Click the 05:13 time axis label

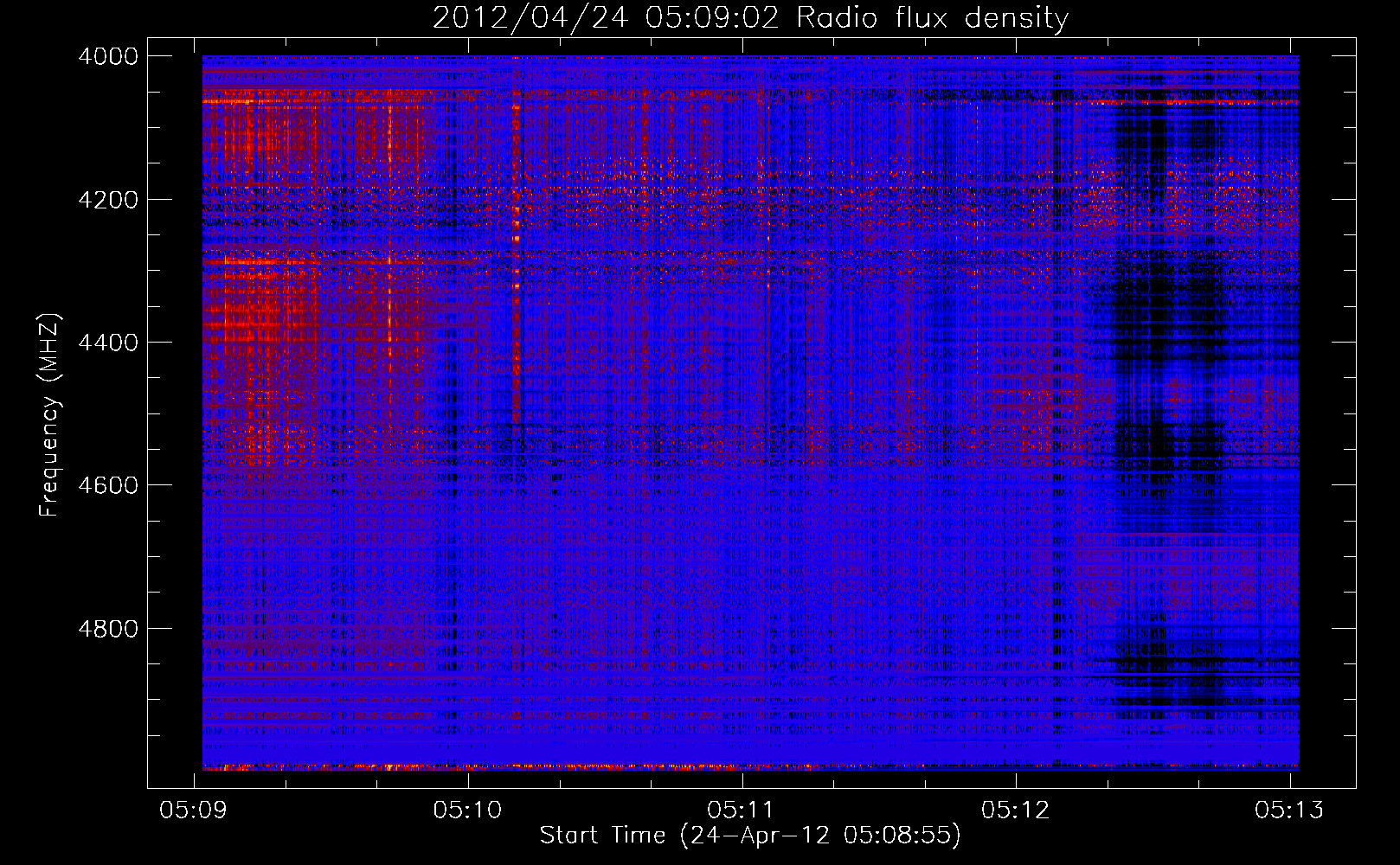pos(1289,810)
